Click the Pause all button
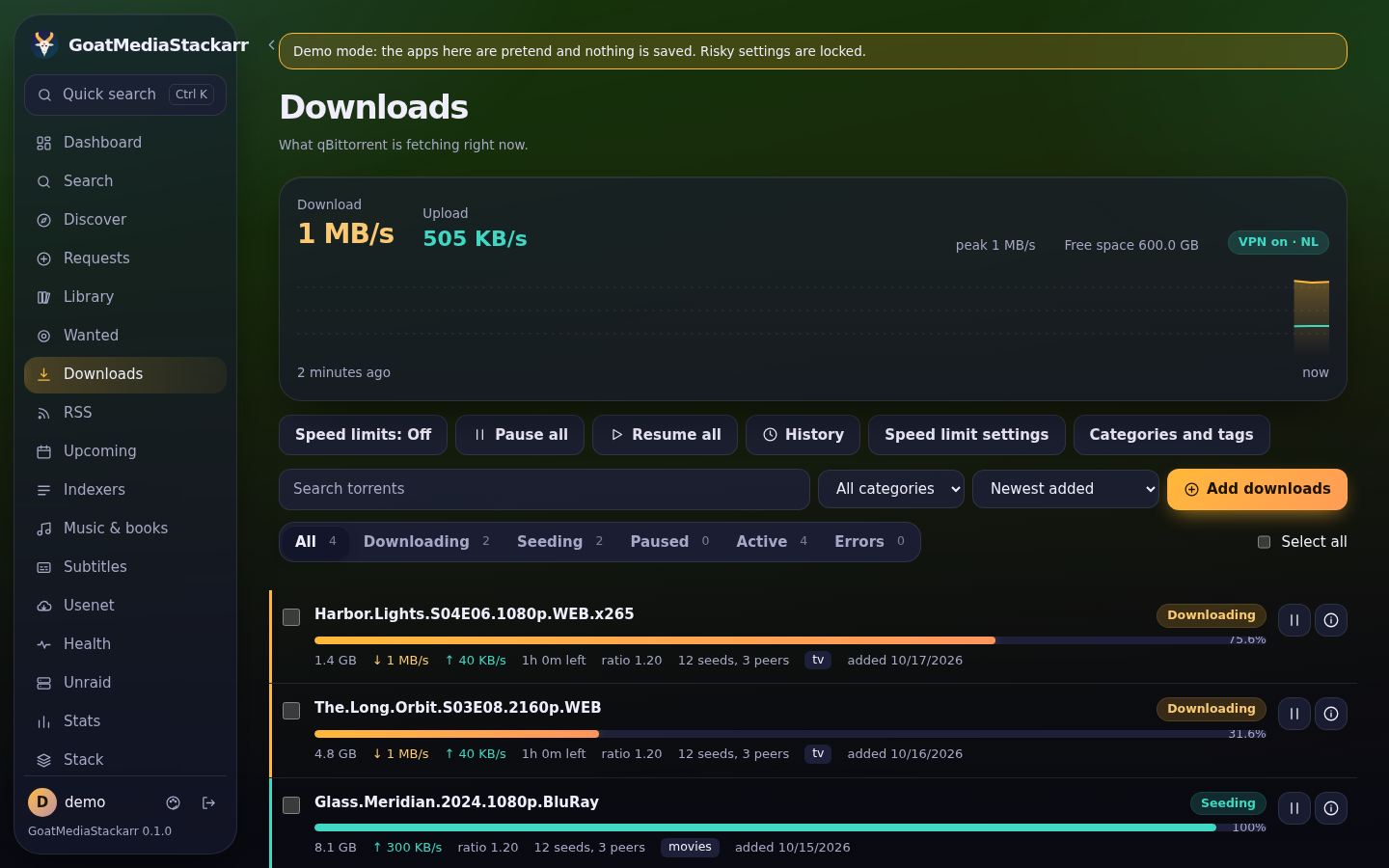 520,435
